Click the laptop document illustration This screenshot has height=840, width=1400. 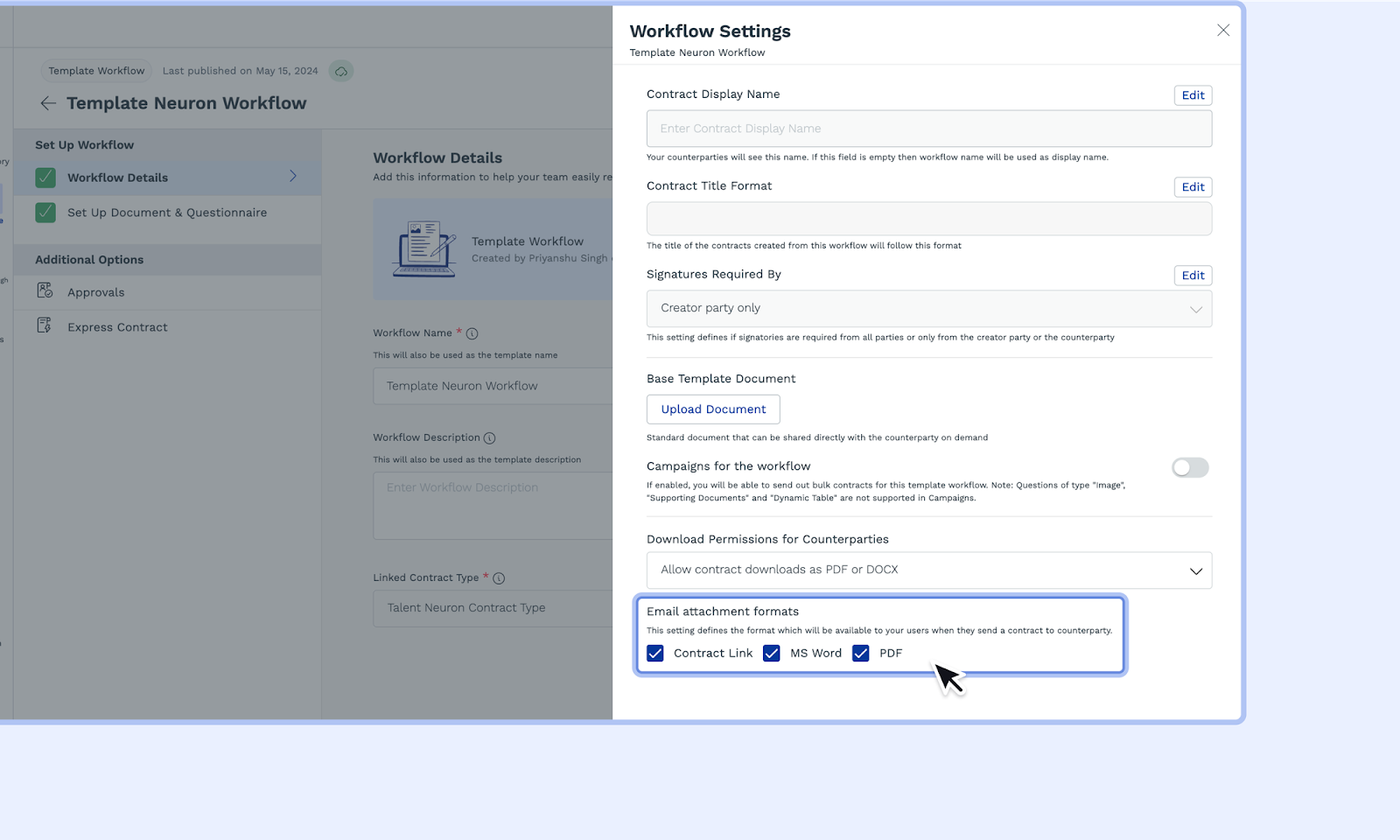[424, 249]
